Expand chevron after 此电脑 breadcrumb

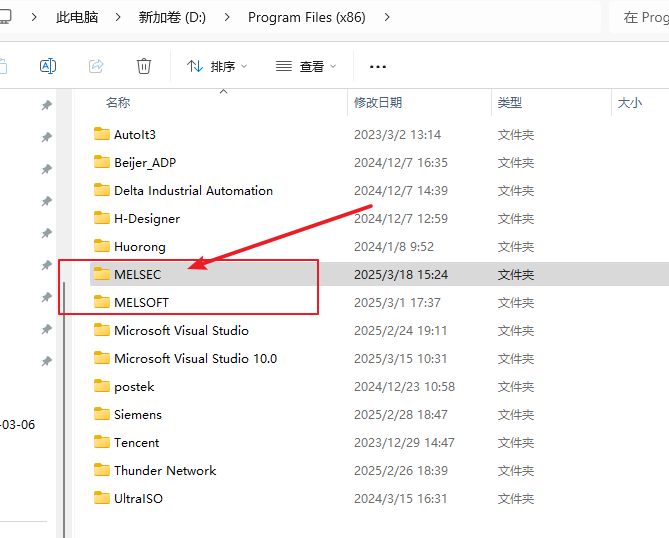pyautogui.click(x=118, y=17)
